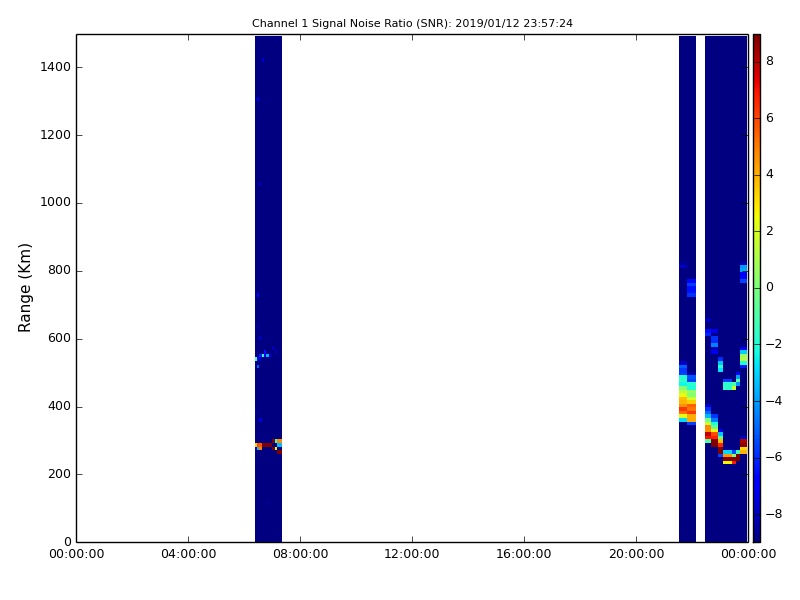Select the Range (Km) y-axis label
Screen dimensions: 800x600
click(x=24, y=288)
